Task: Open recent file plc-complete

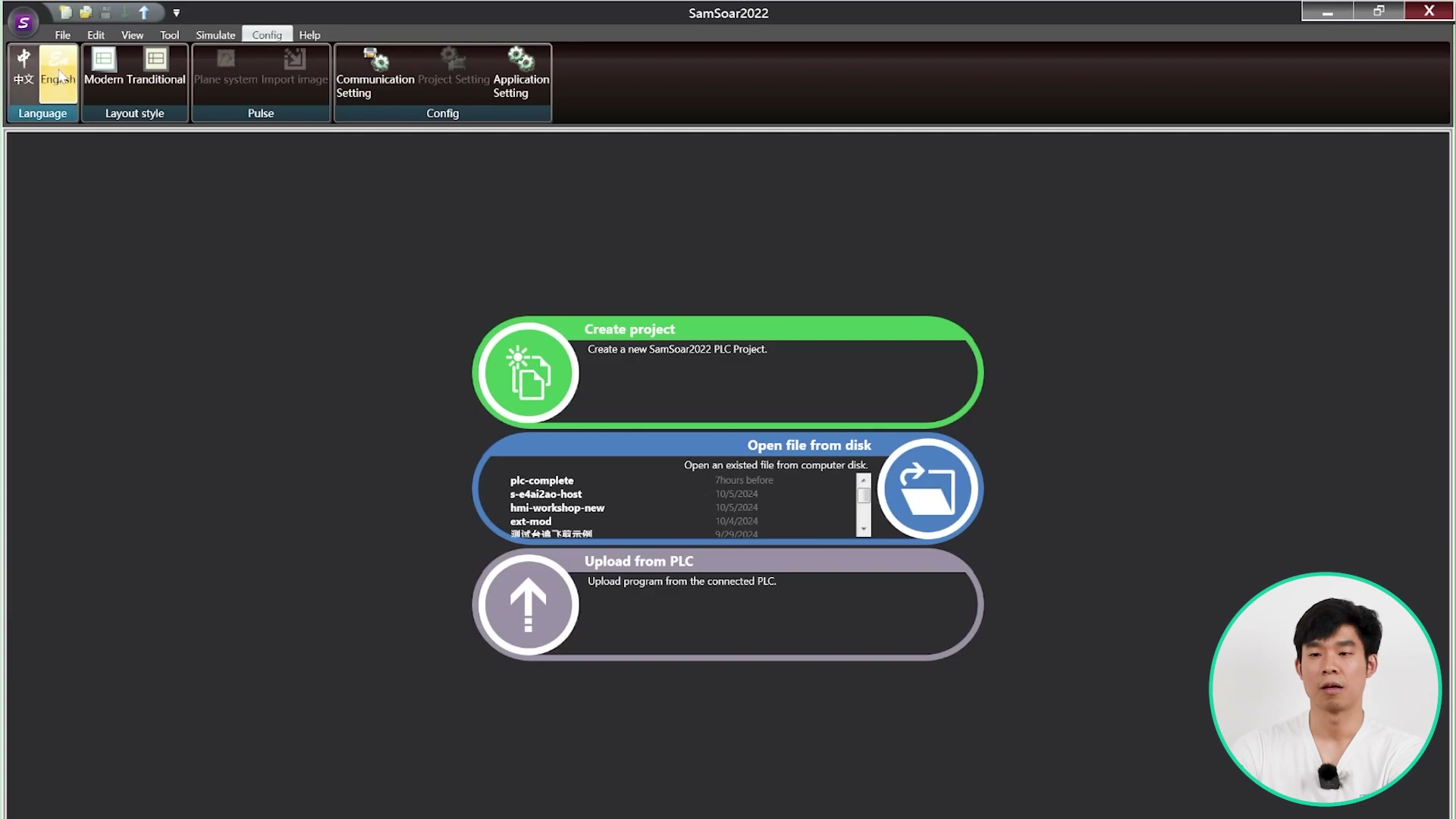Action: (541, 481)
